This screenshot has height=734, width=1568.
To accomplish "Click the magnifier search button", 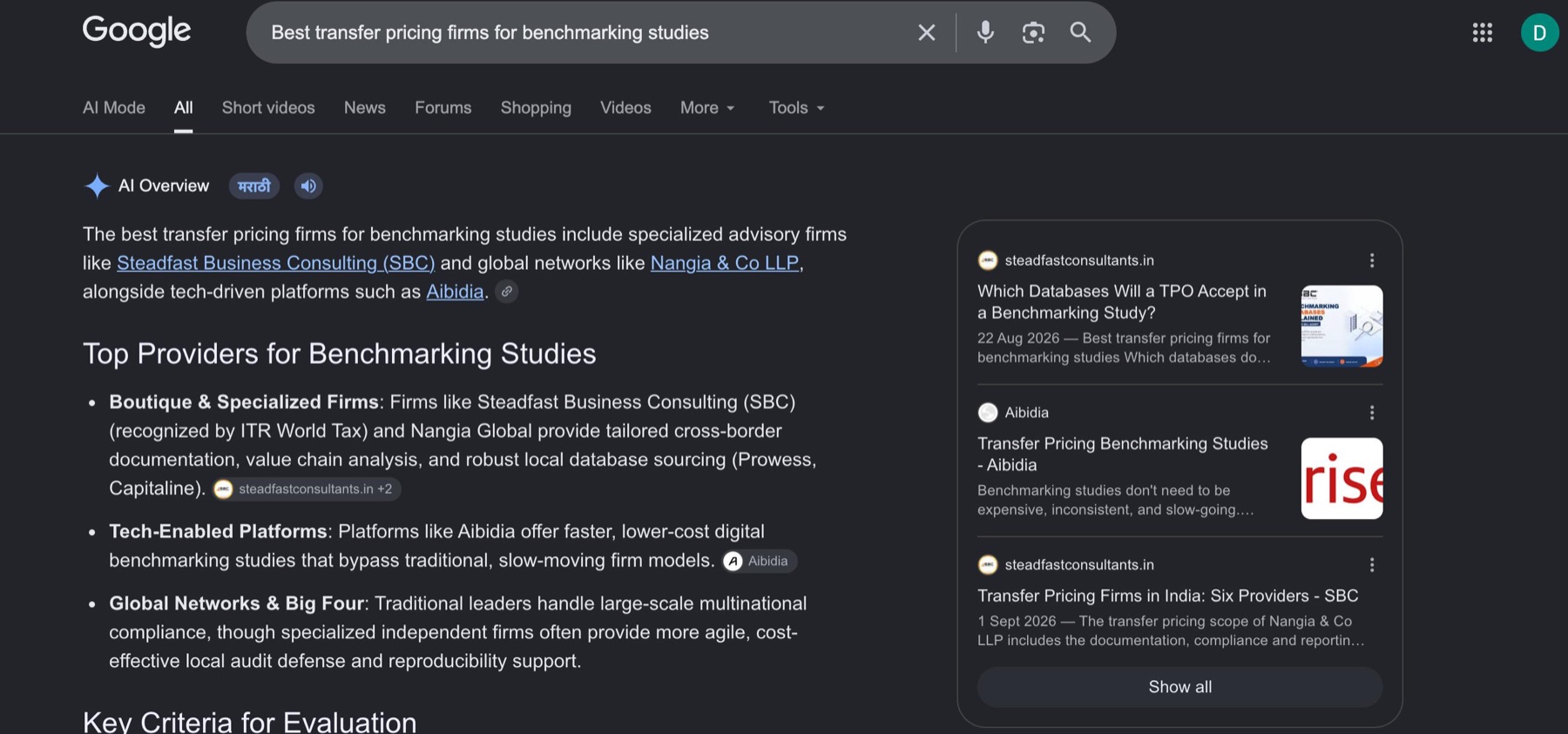I will click(1080, 32).
